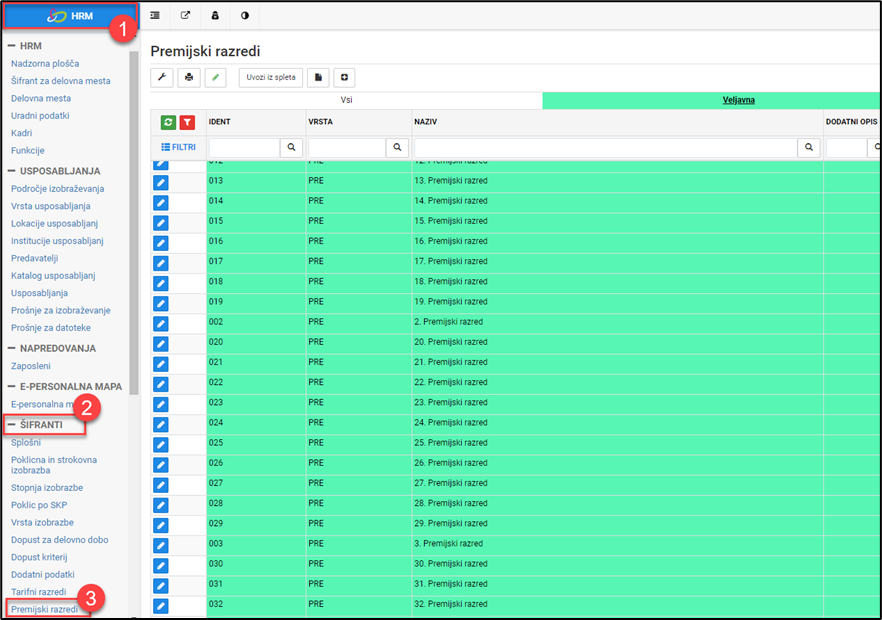Click the NAZIV column search icon
This screenshot has height=620, width=882.
click(x=809, y=147)
